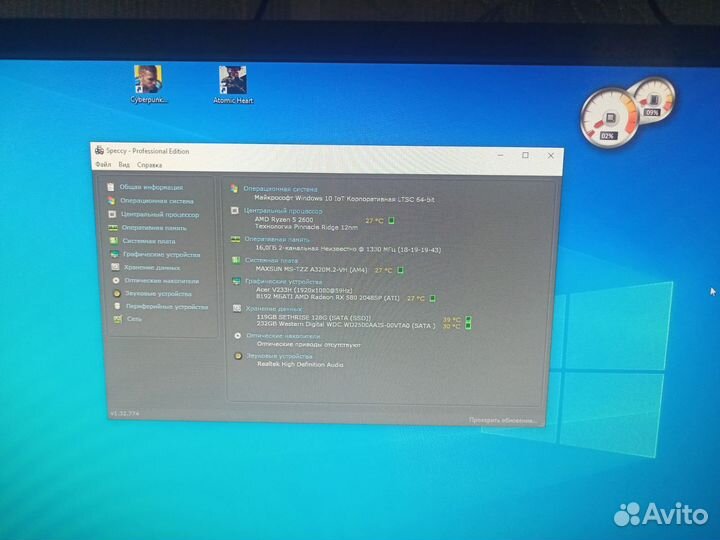
Task: Open Оперативная память section in the sidebar
Action: (x=154, y=227)
